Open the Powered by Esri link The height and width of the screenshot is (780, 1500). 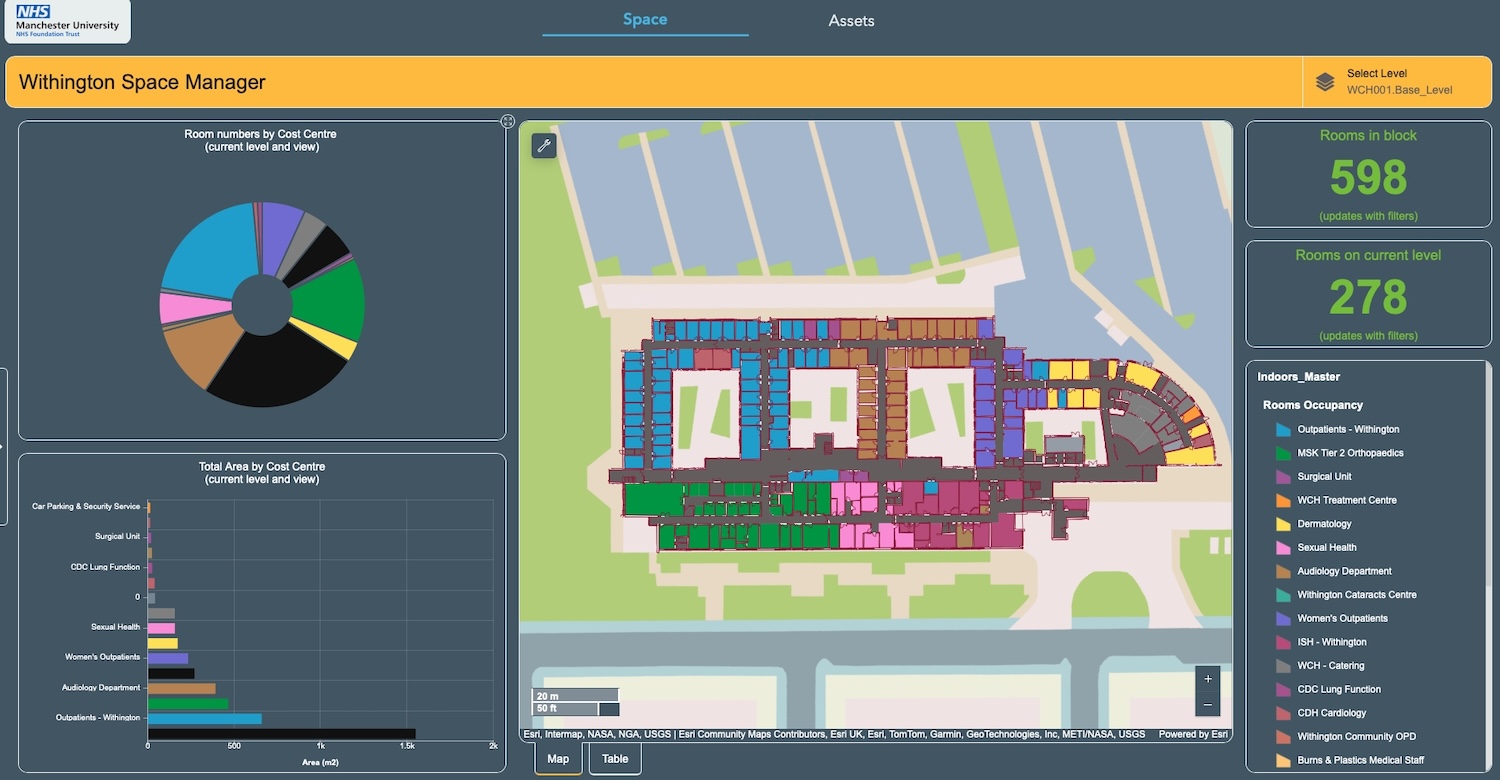tap(1192, 733)
